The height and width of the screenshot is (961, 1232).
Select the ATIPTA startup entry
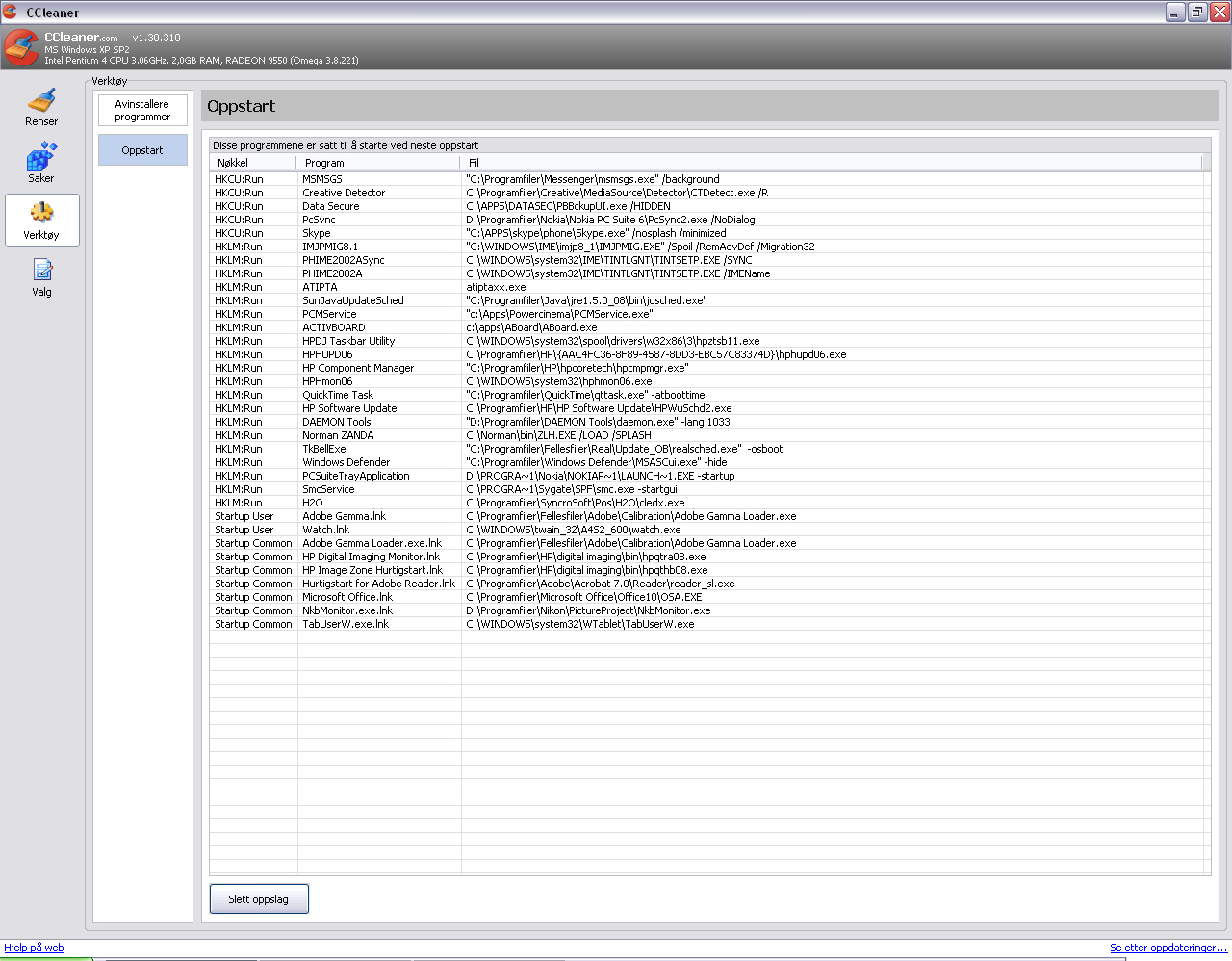709,287
